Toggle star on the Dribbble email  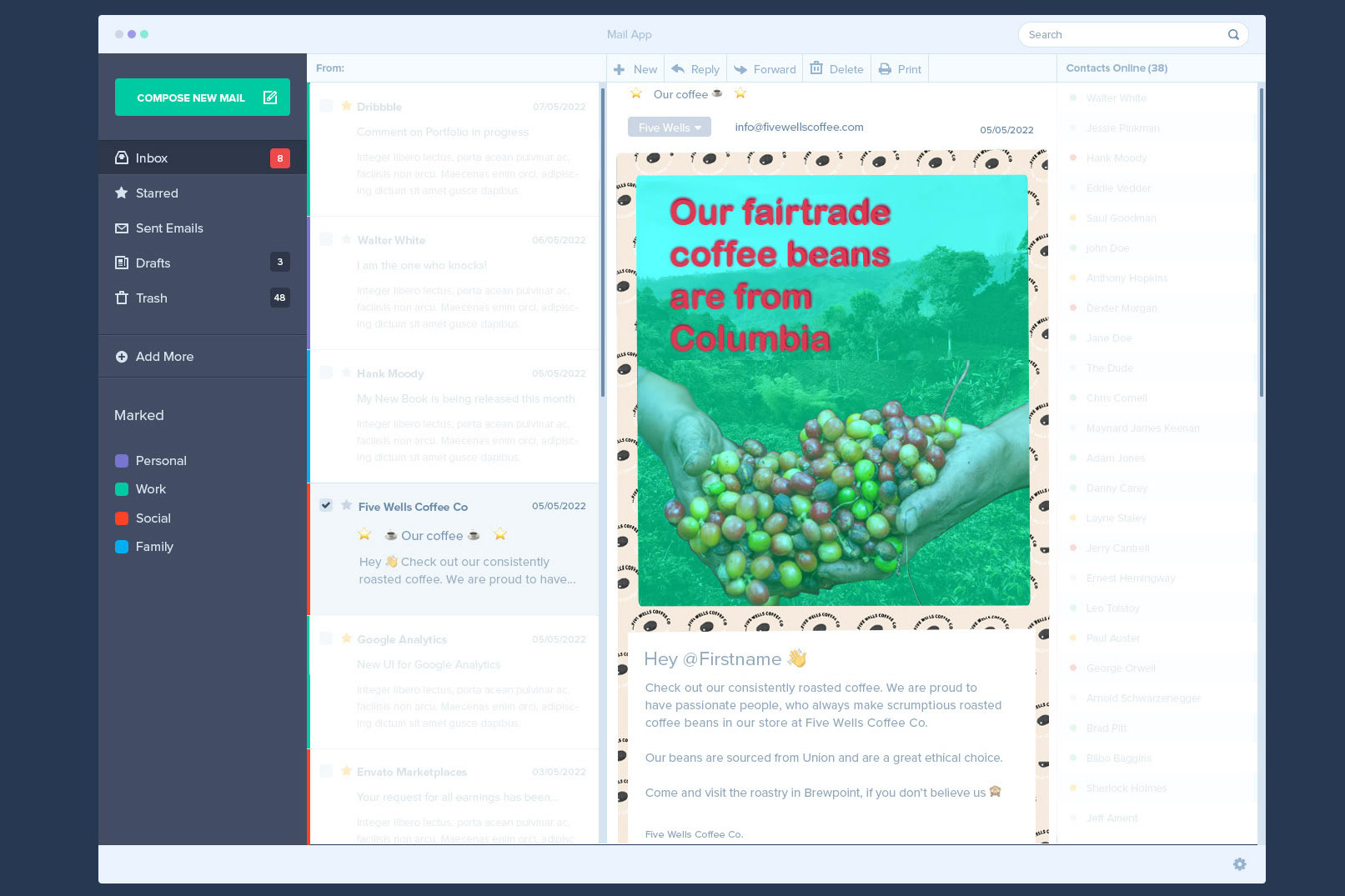(346, 106)
